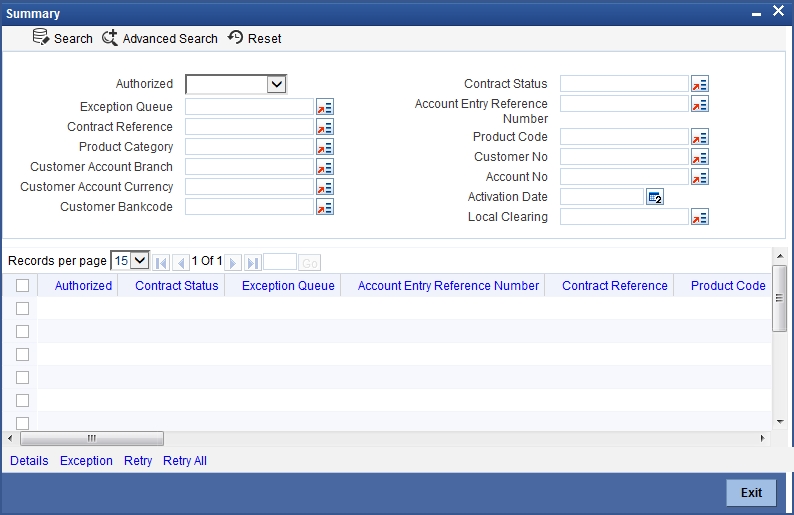Sort by the Product Code column header
Screen dimensions: 794x515
coord(728,286)
